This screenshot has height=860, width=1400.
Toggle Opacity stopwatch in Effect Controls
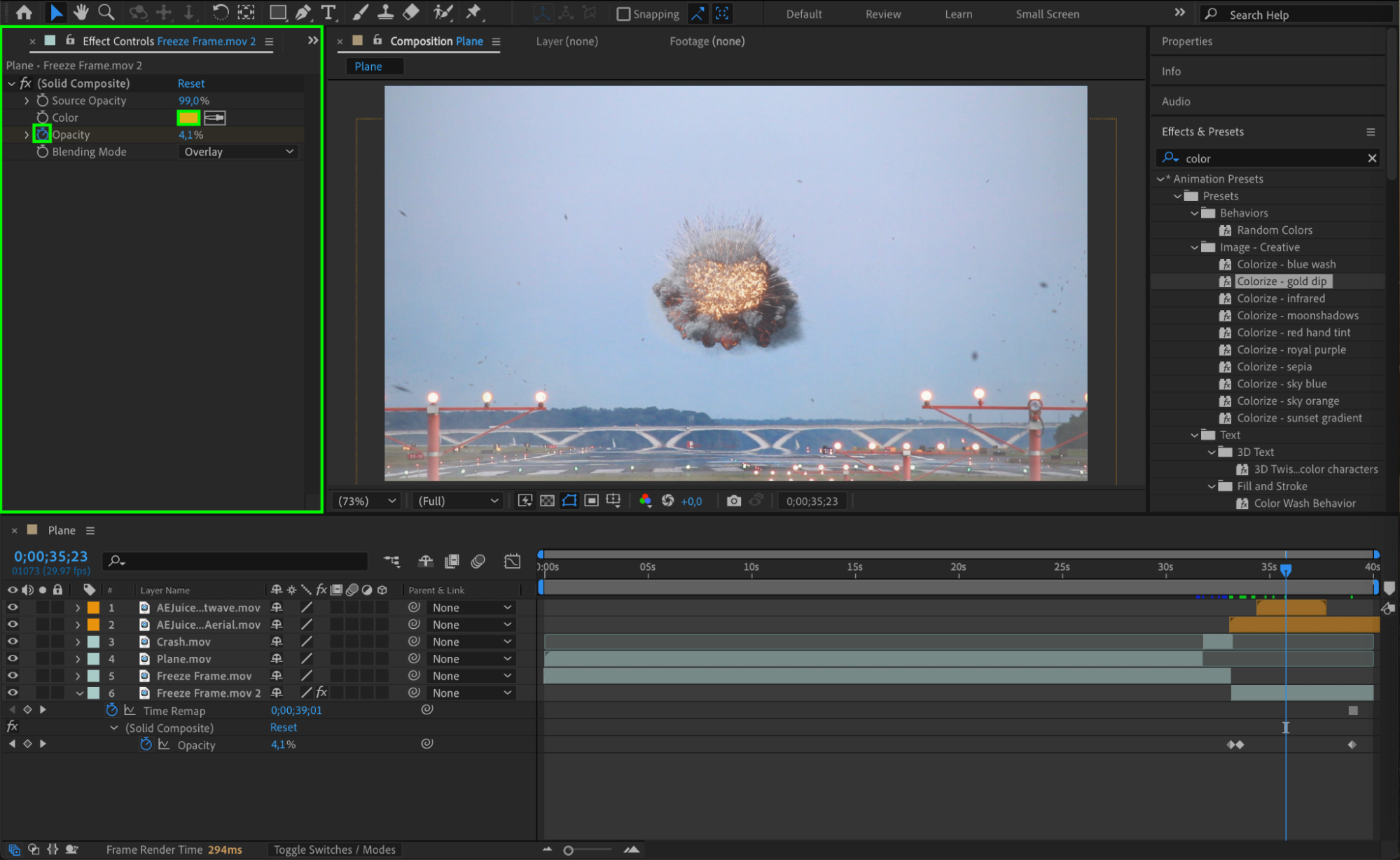point(42,134)
